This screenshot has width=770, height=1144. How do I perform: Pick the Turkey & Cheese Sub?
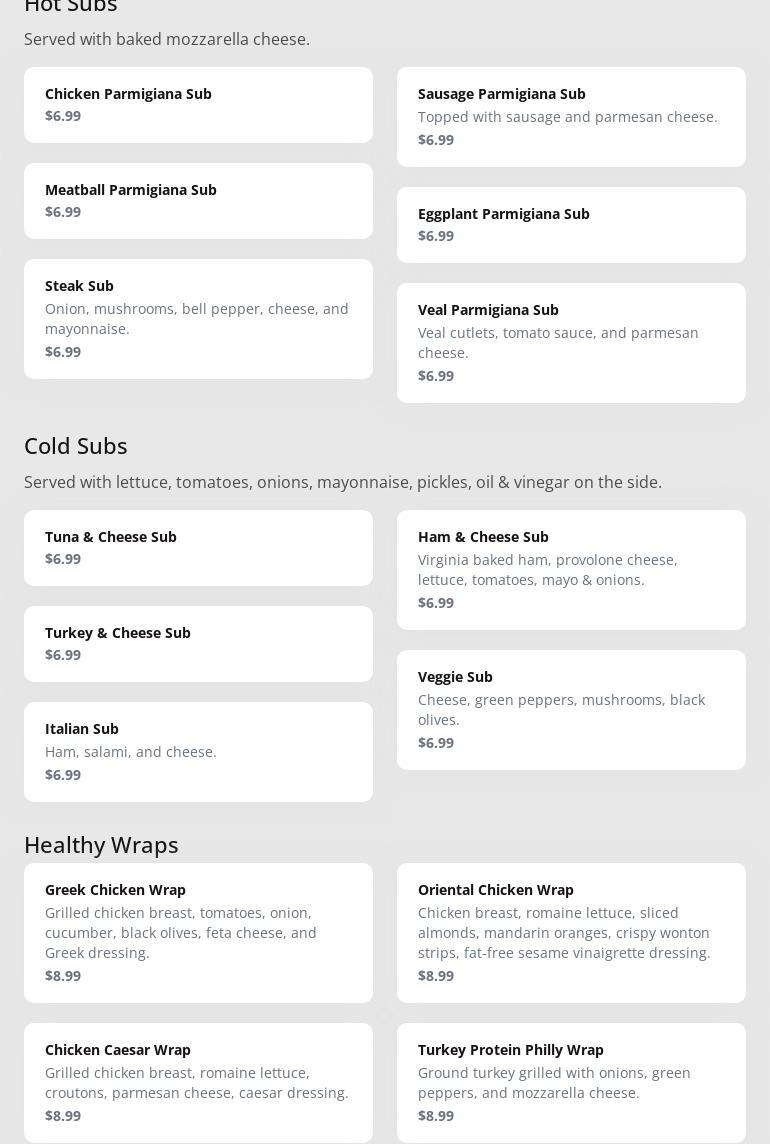(198, 644)
